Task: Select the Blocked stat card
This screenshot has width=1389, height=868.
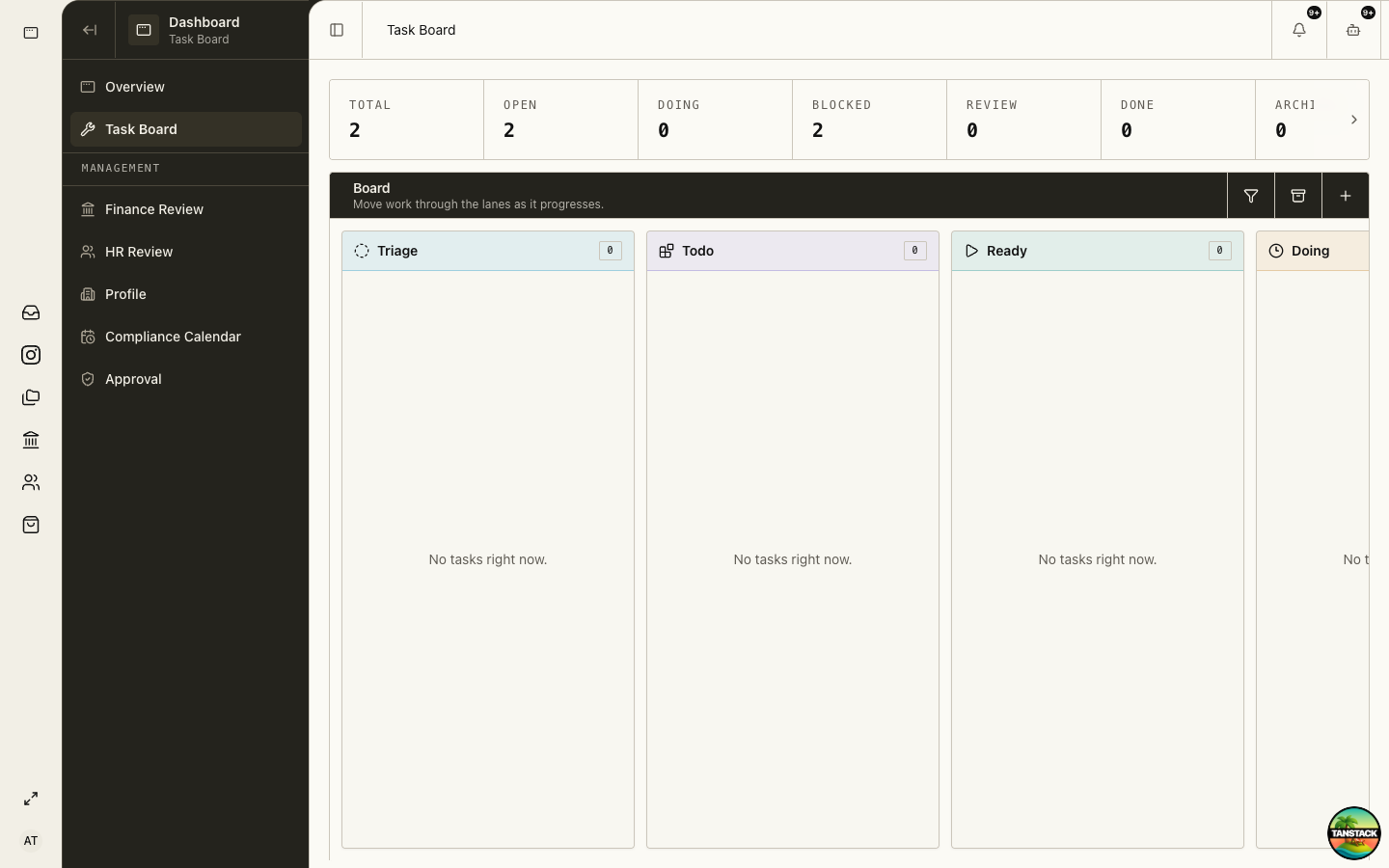Action: click(870, 120)
